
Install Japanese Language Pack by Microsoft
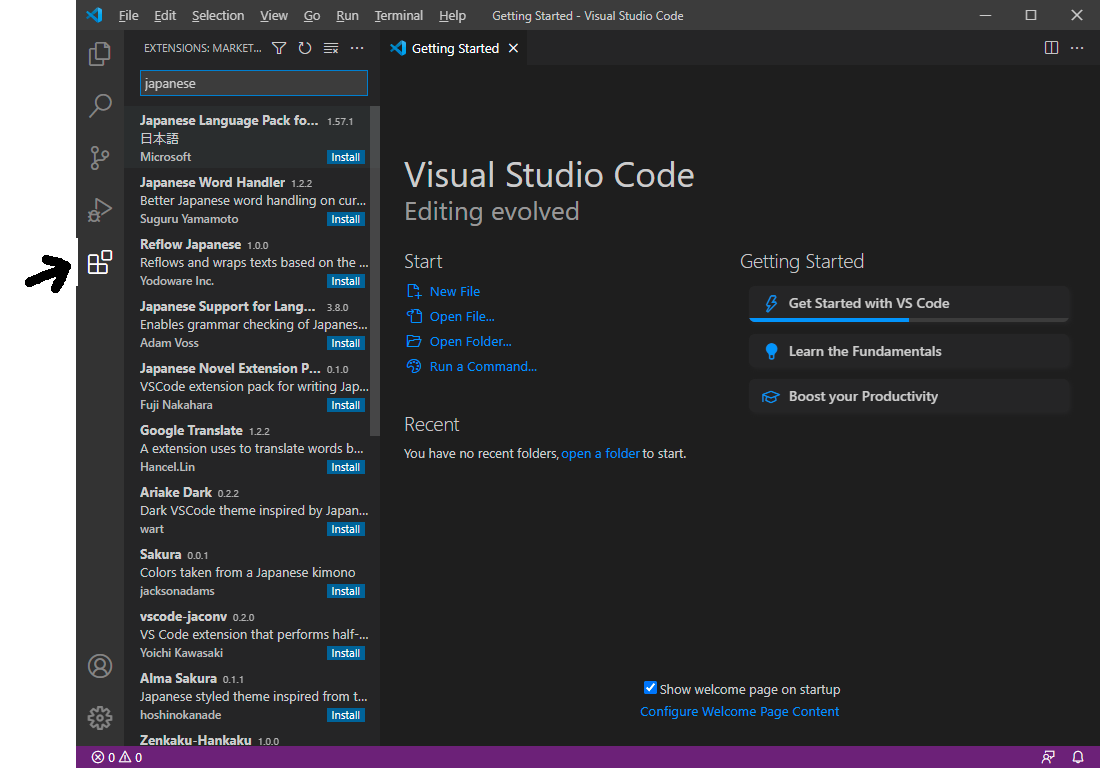point(345,157)
